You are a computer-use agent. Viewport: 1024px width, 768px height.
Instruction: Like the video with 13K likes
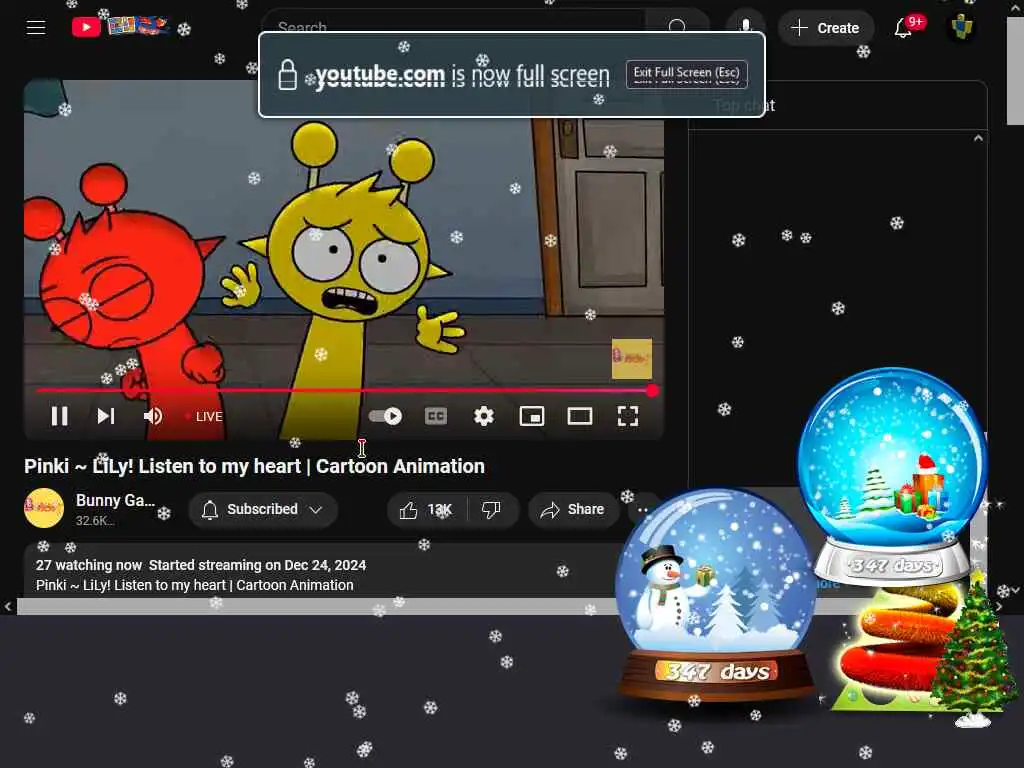[x=427, y=509]
